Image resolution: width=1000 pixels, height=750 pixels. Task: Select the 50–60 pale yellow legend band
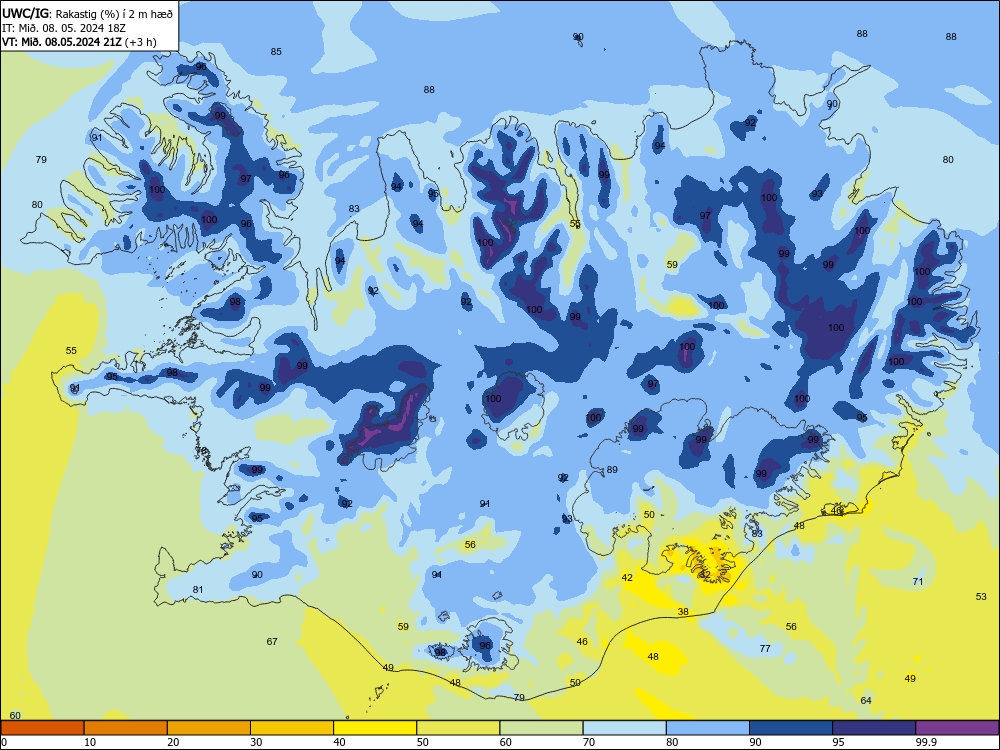(458, 728)
